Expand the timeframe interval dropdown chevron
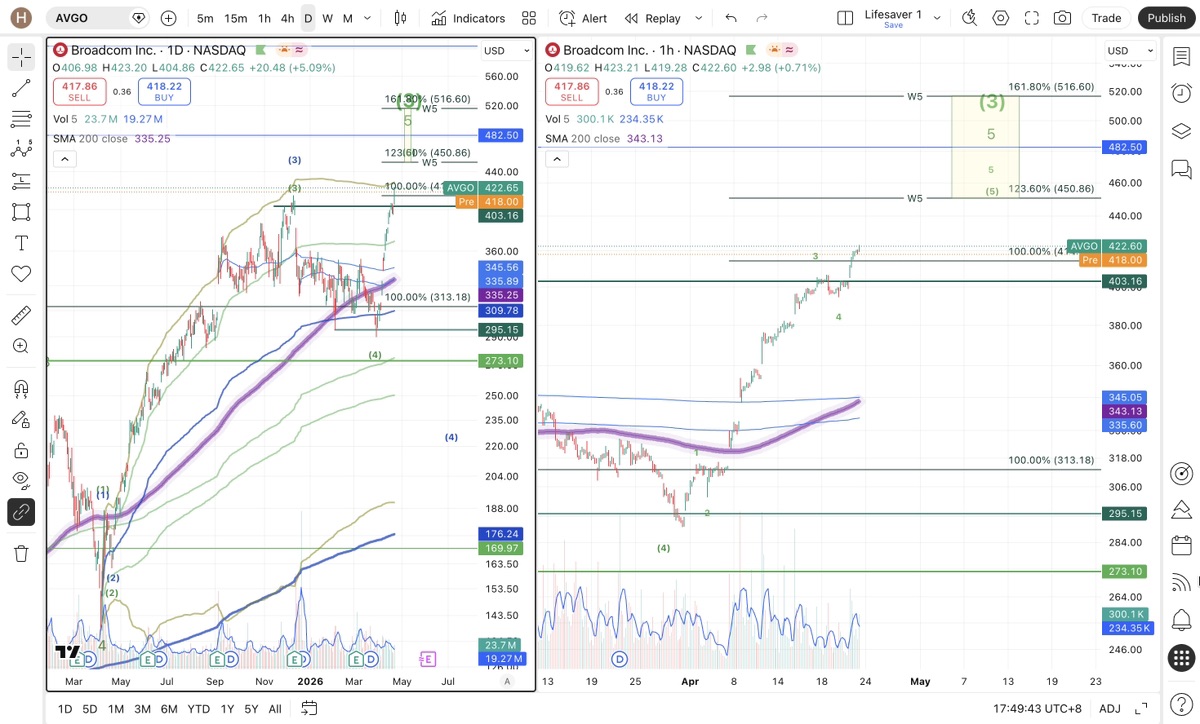The height and width of the screenshot is (724, 1200). click(x=369, y=18)
